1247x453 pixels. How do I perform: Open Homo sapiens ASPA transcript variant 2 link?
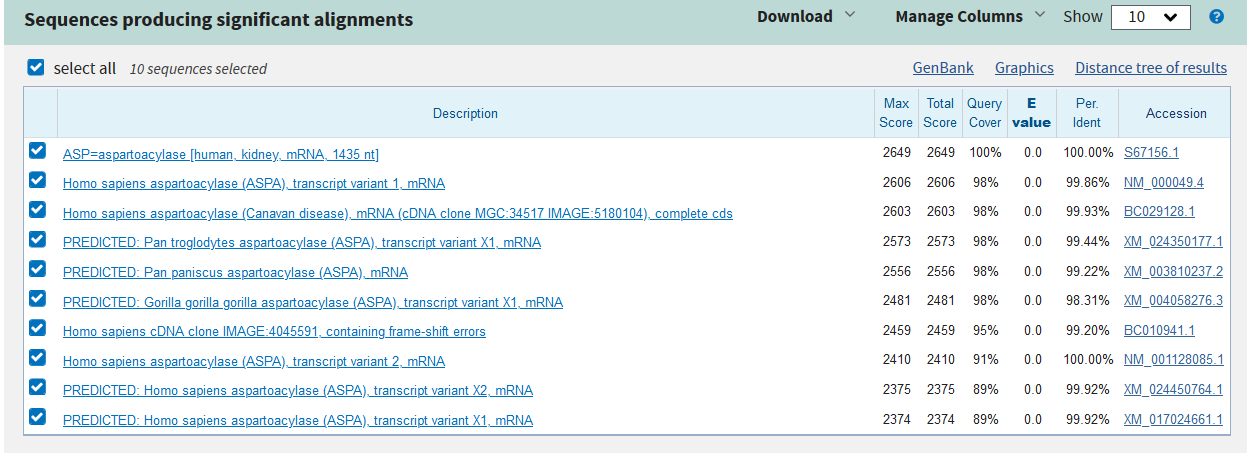[x=253, y=361]
